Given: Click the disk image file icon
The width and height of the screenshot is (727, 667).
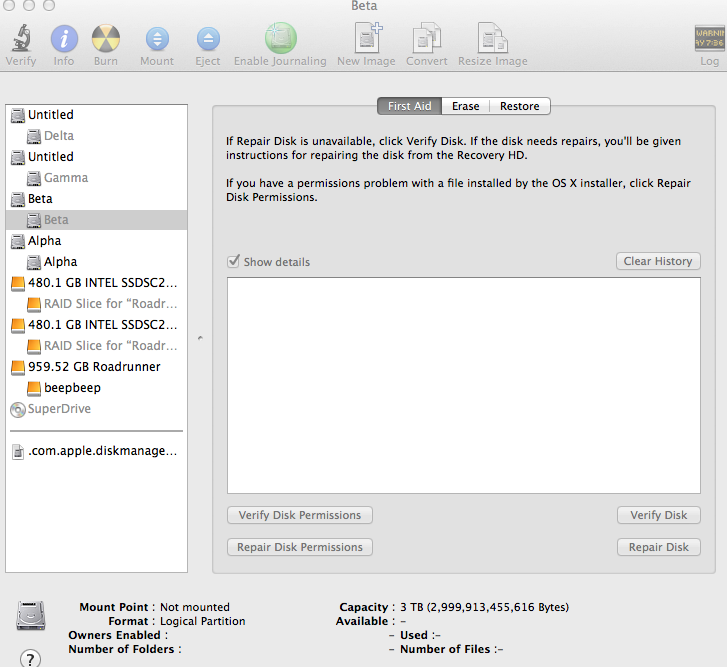Looking at the screenshot, I should tap(18, 451).
